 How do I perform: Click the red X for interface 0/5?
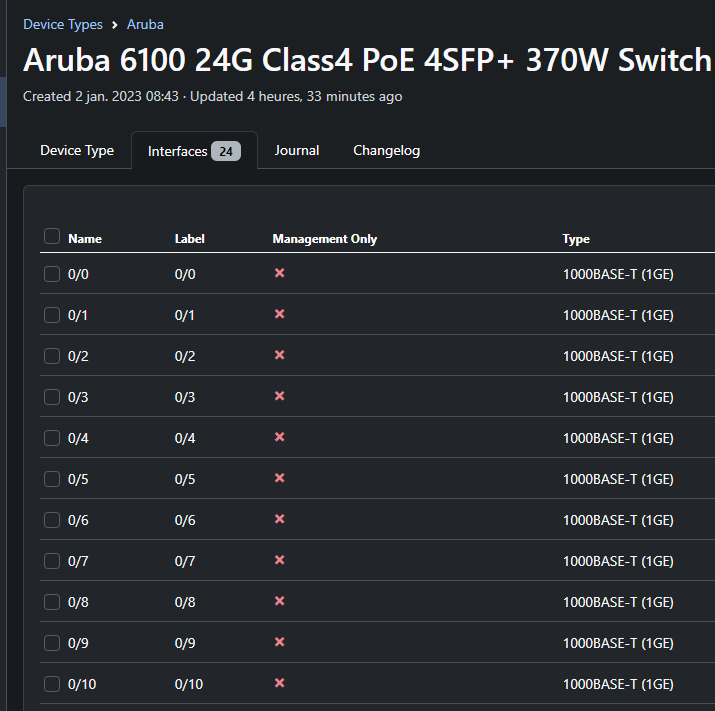(x=280, y=478)
